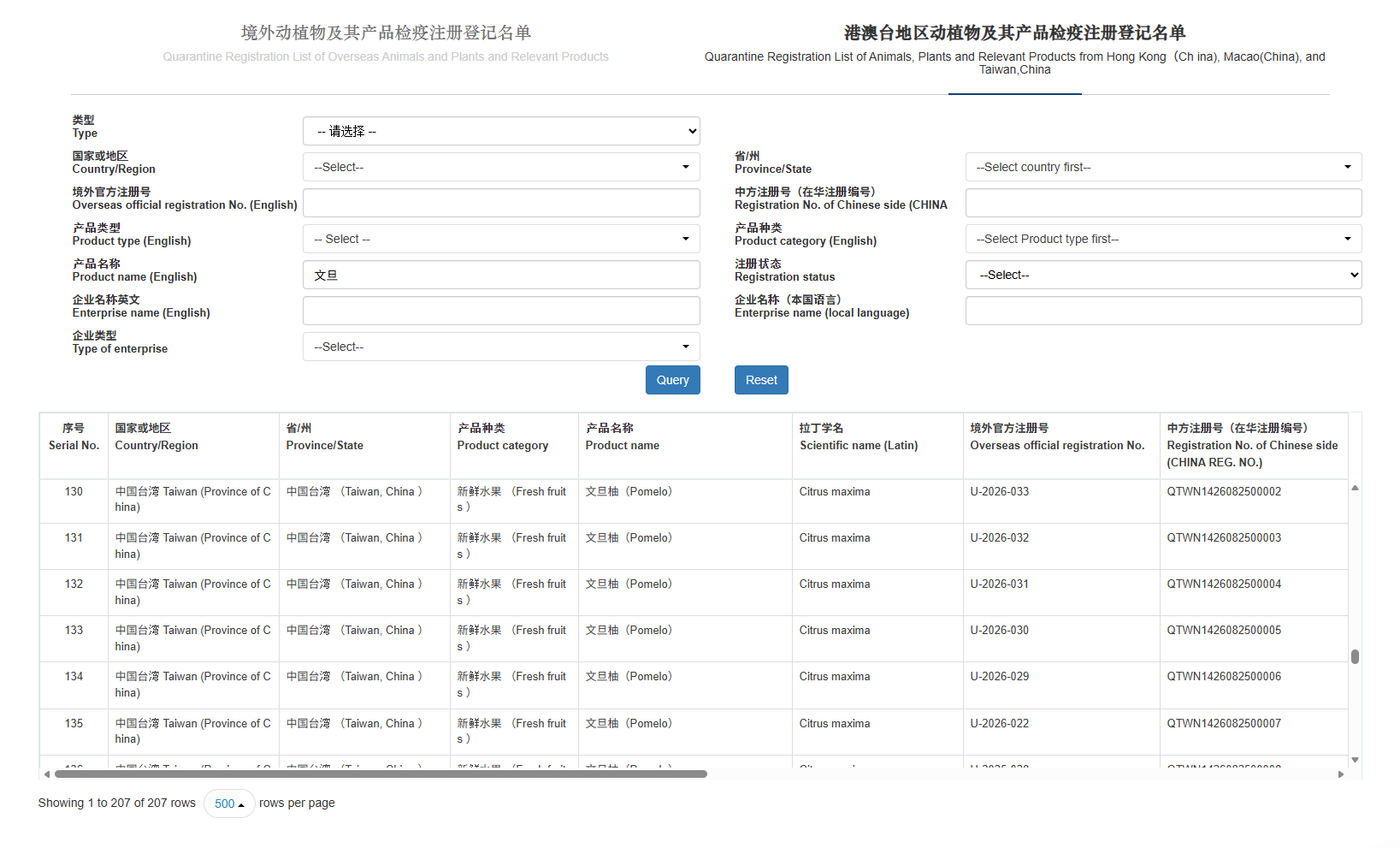The height and width of the screenshot is (848, 1400).
Task: Click the Scientific name (Latin) column header
Action: [877, 446]
